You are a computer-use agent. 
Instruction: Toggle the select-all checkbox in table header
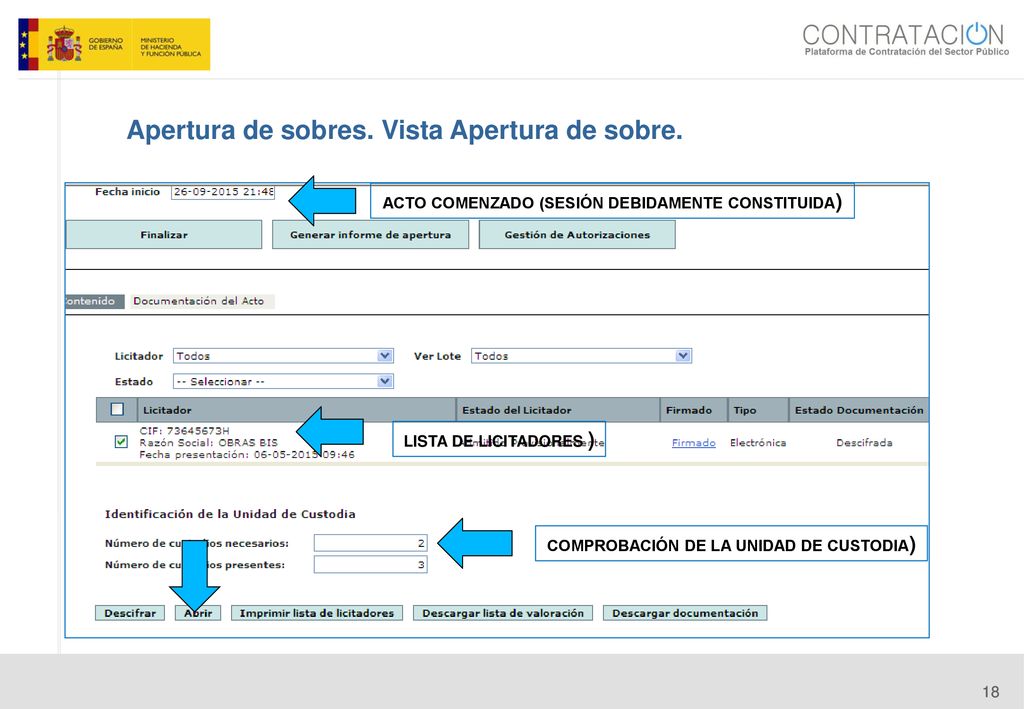pyautogui.click(x=118, y=409)
